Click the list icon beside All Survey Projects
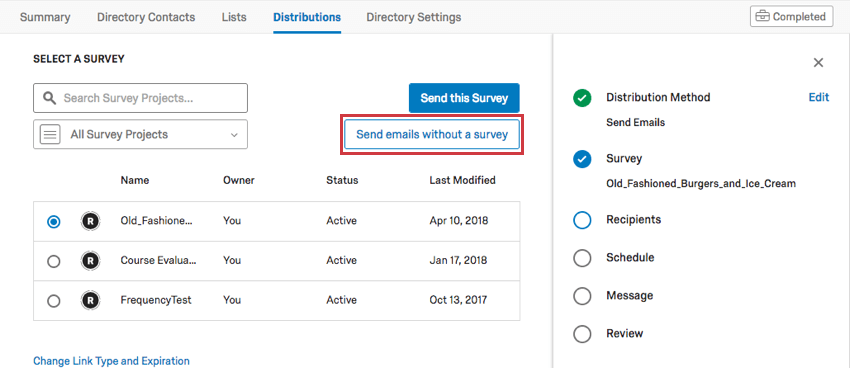The height and width of the screenshot is (368, 850). pyautogui.click(x=50, y=134)
